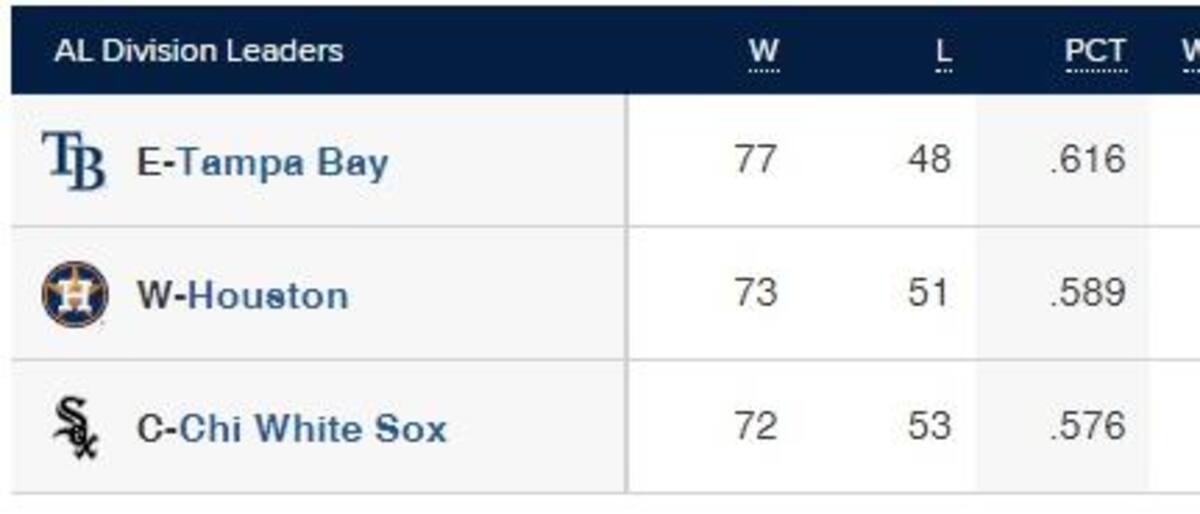Viewport: 1200px width, 514px height.
Task: Click Houston's 73 wins cell
Action: click(x=755, y=293)
